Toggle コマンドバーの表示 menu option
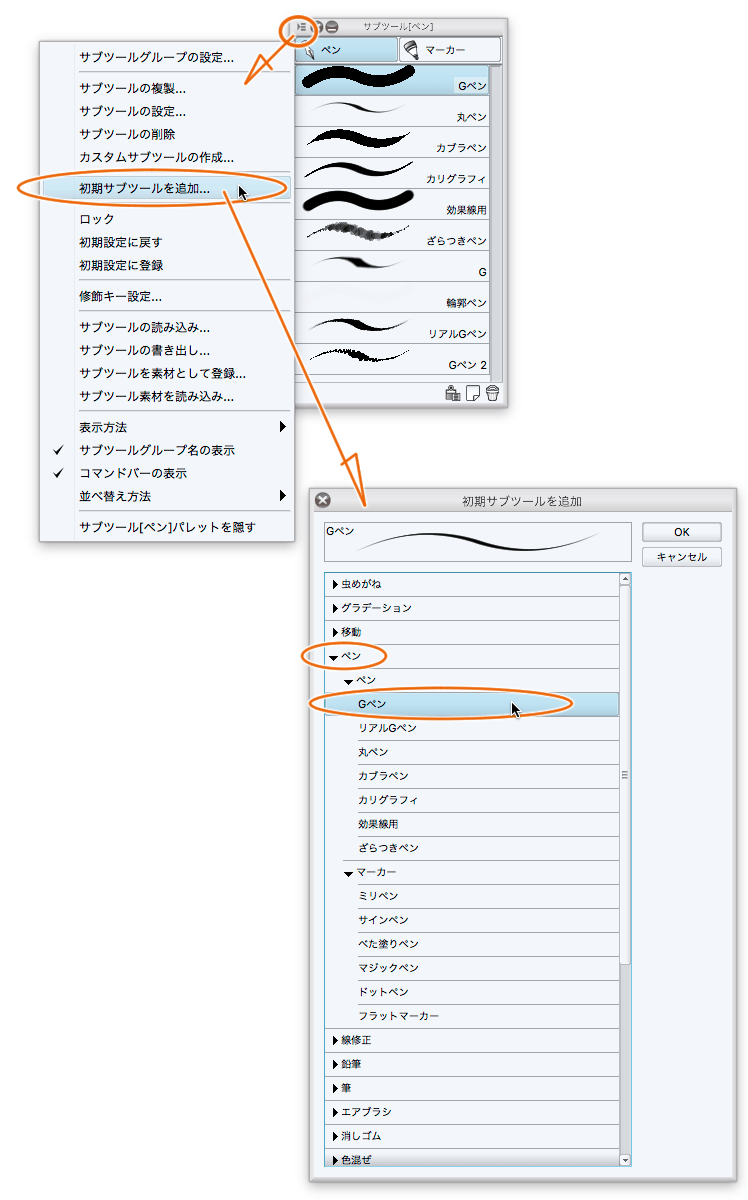 point(133,473)
